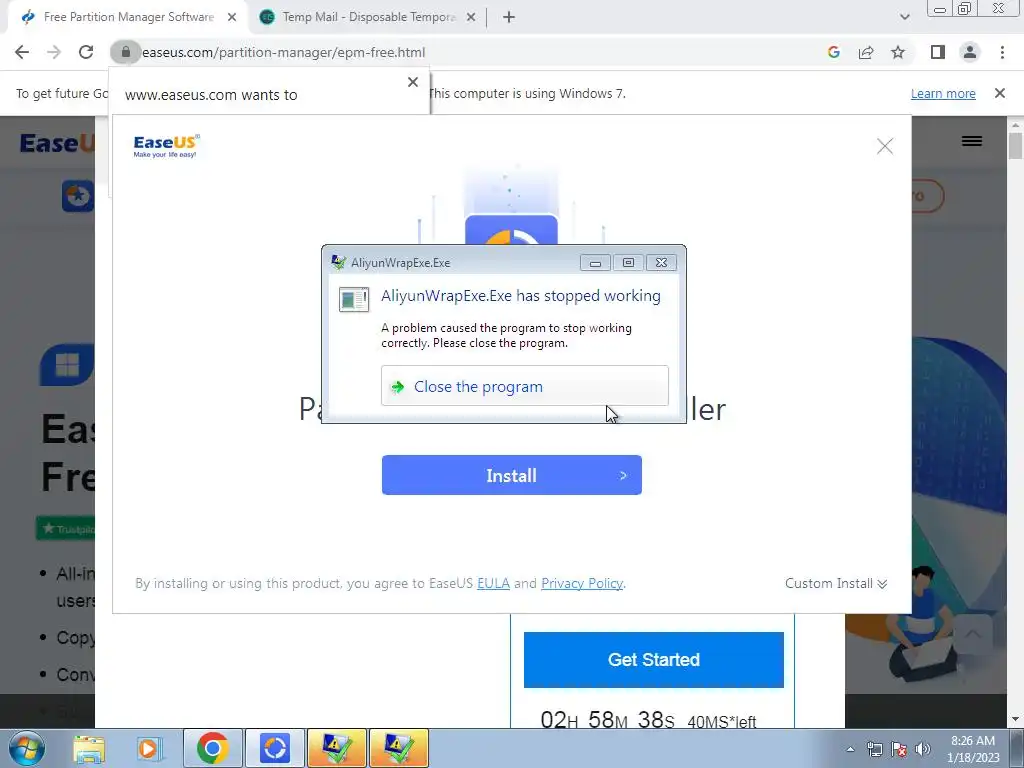1024x768 pixels.
Task: Toggle the browser side panel
Action: 938,52
